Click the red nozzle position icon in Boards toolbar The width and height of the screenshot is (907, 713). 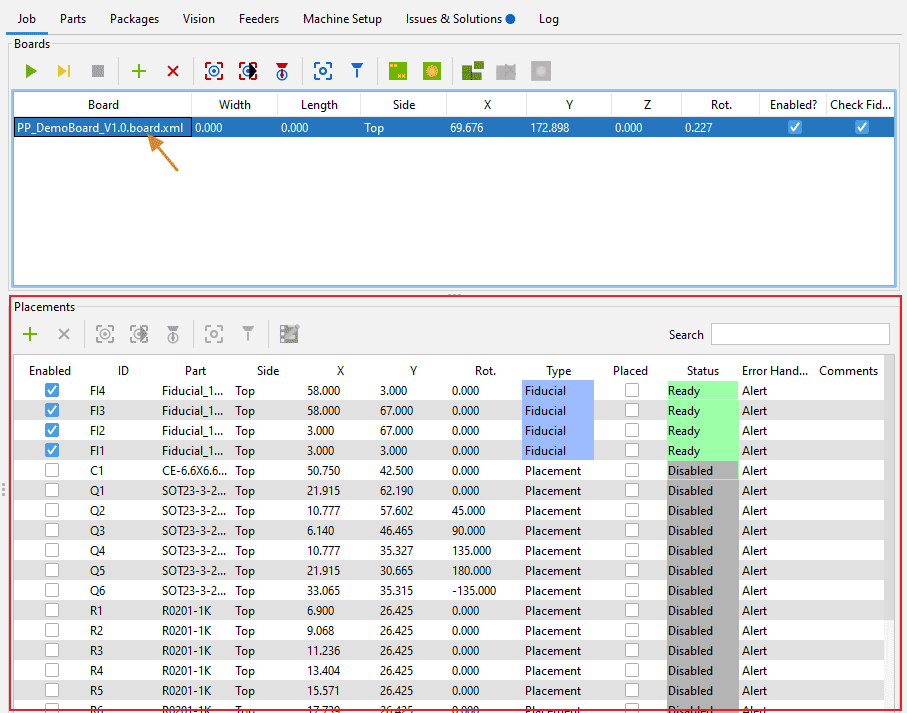pyautogui.click(x=282, y=71)
